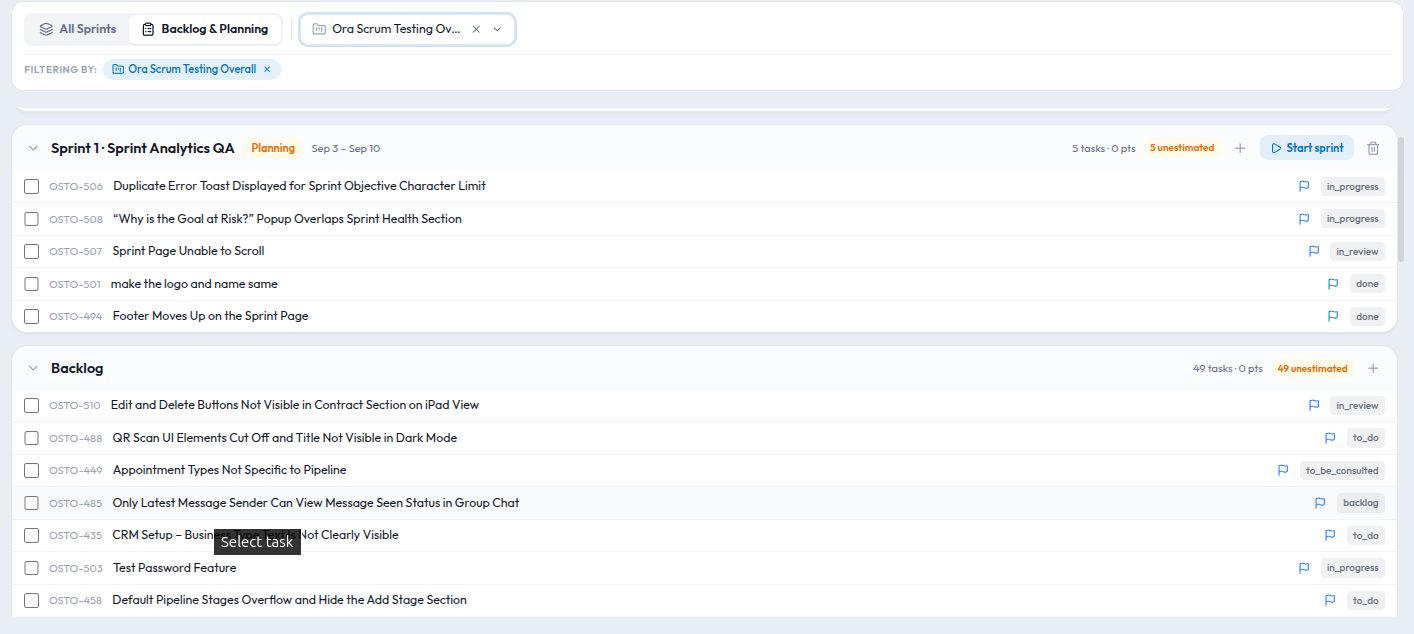Open task Edit and Delete Buttons Not Visible
The height and width of the screenshot is (634, 1414).
click(x=295, y=405)
